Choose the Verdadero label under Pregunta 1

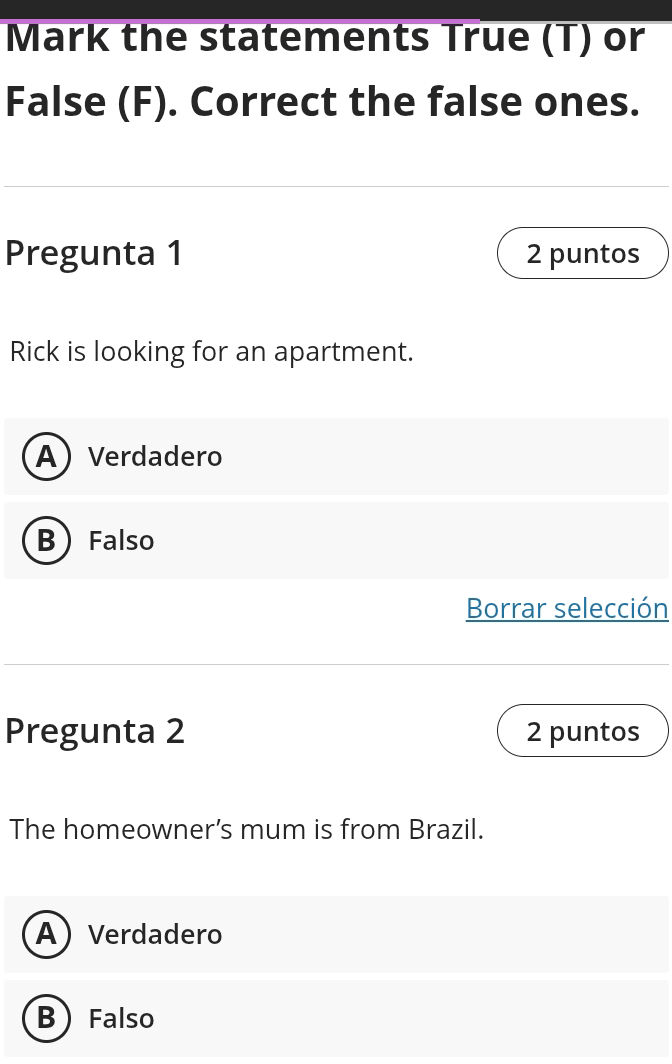click(155, 457)
